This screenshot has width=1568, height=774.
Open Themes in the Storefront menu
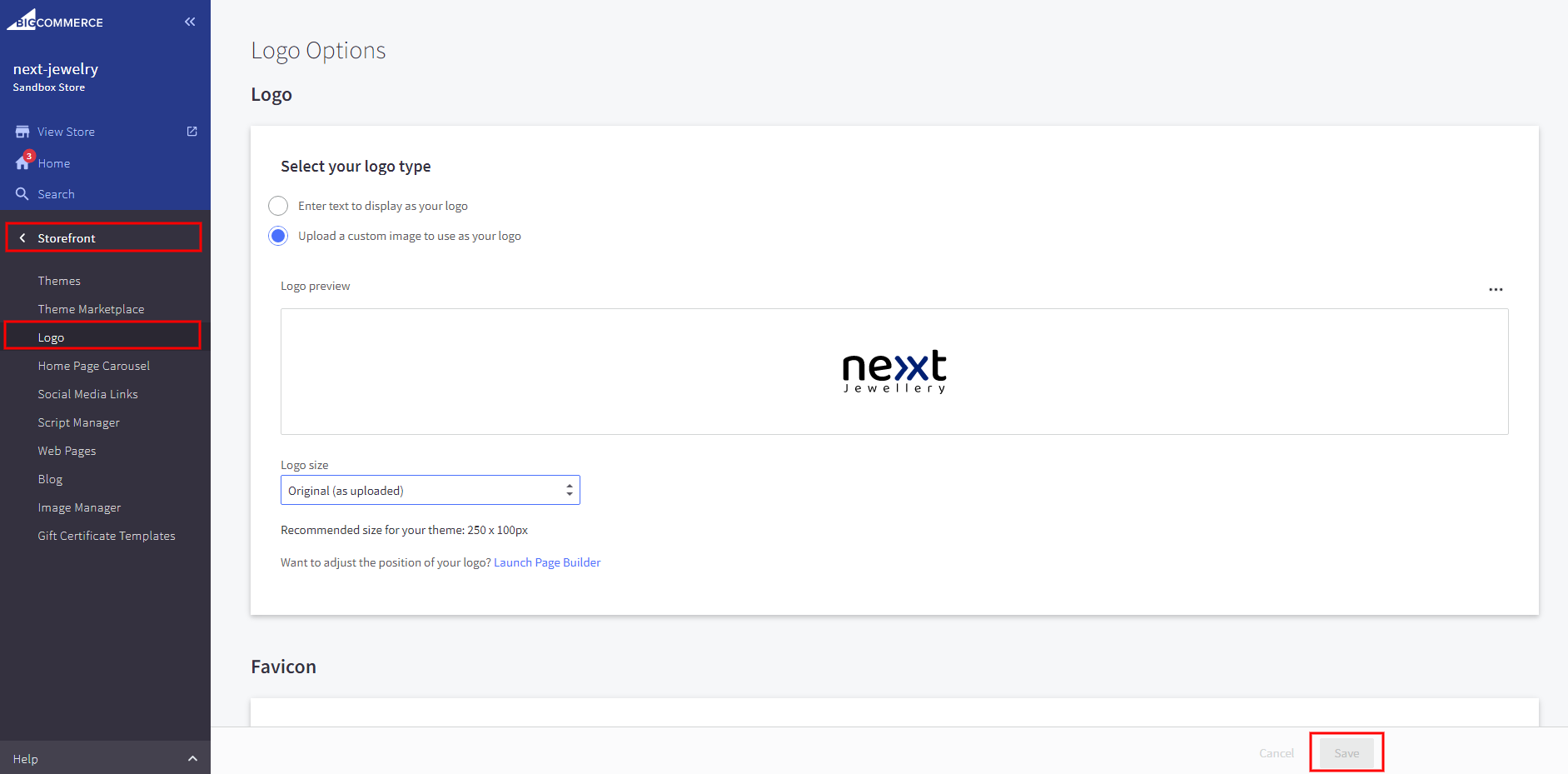point(59,281)
